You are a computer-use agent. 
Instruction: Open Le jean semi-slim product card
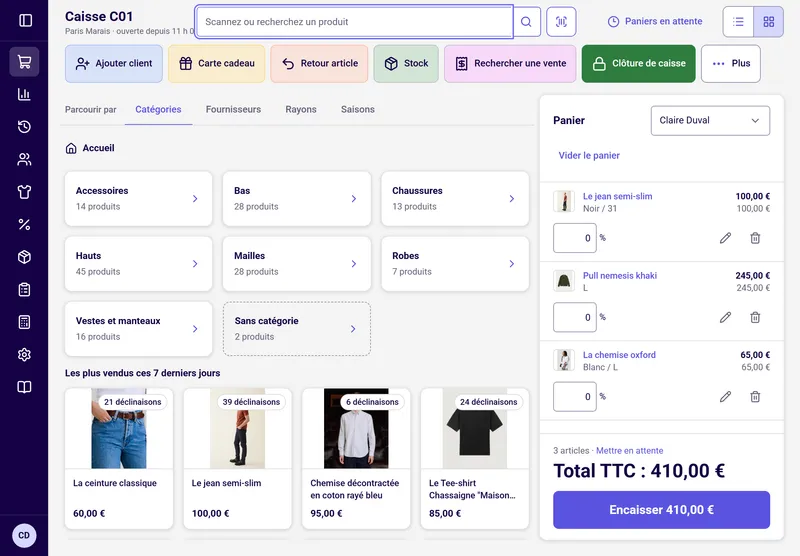pos(237,459)
